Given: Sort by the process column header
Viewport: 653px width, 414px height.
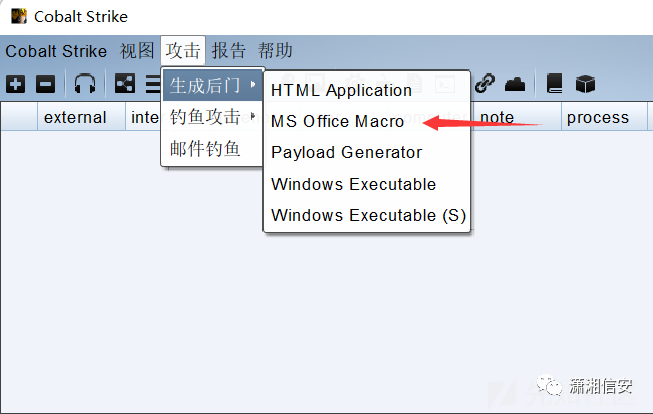Looking at the screenshot, I should click(604, 117).
